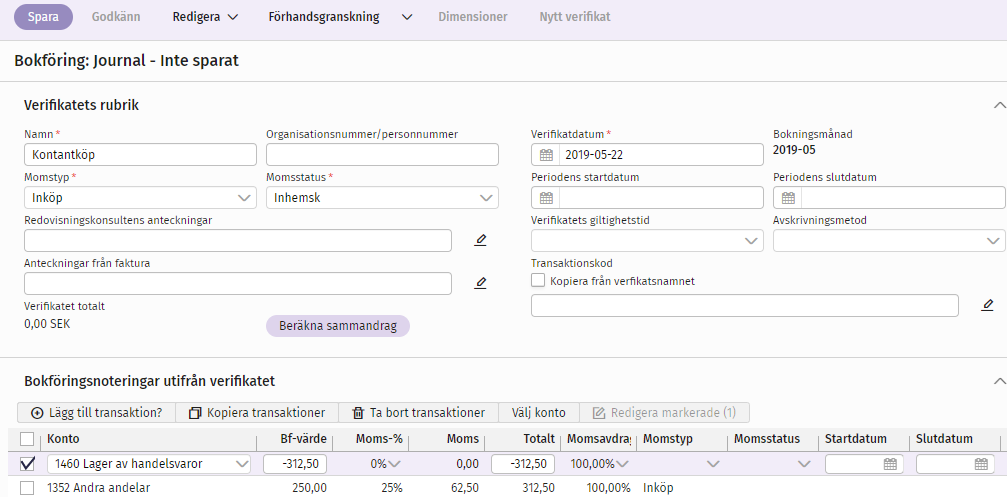Open Slutdatum calendar in the 1460 row
The height and width of the screenshot is (497, 1007).
tap(981, 464)
